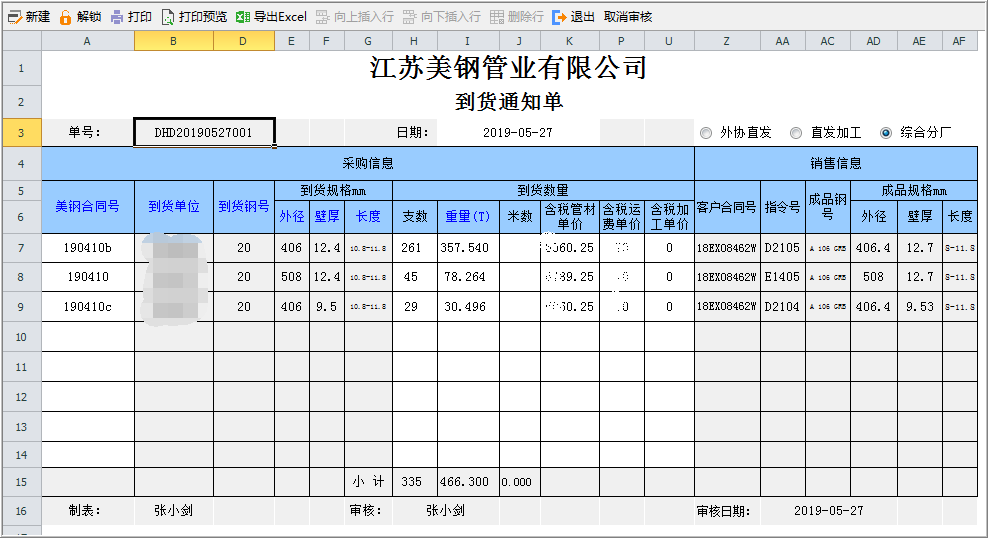
Task: Click the title 江苏美钢管业有限公司
Action: tap(508, 68)
